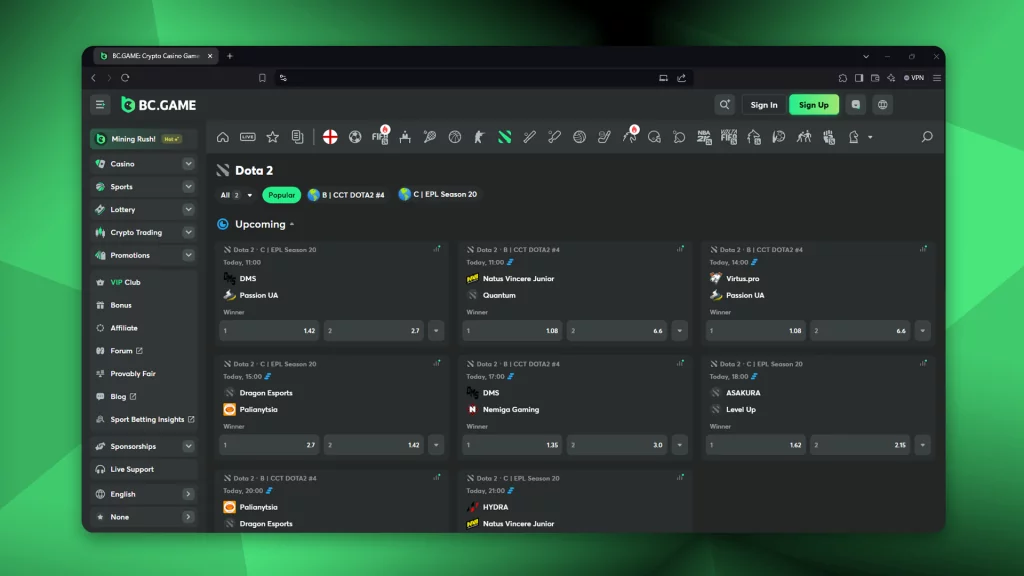Screen dimensions: 1024x576
Task: Open statistics icon on Virtus.pro match card
Action: click(x=923, y=249)
